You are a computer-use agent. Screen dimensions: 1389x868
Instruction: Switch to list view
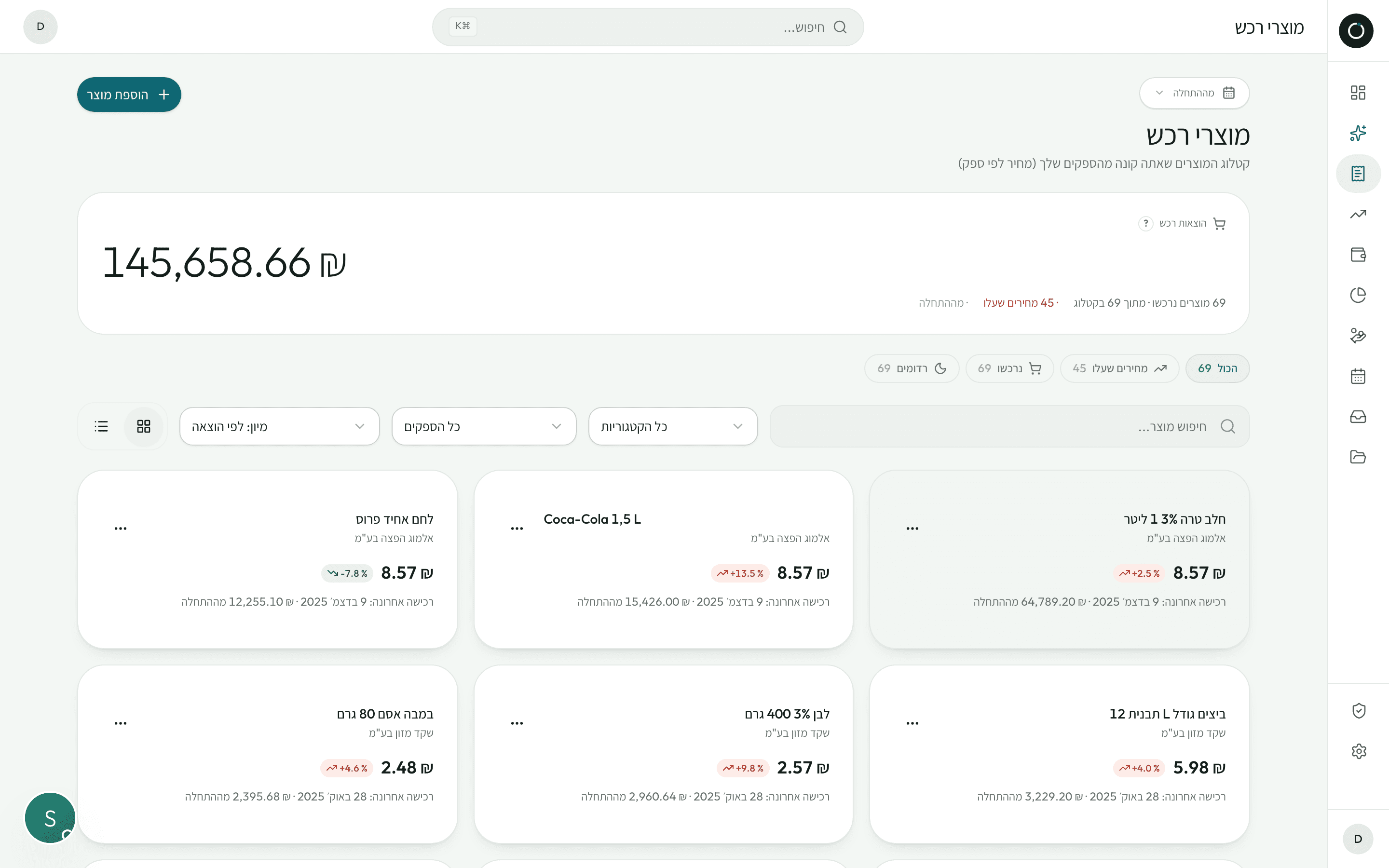(101, 427)
